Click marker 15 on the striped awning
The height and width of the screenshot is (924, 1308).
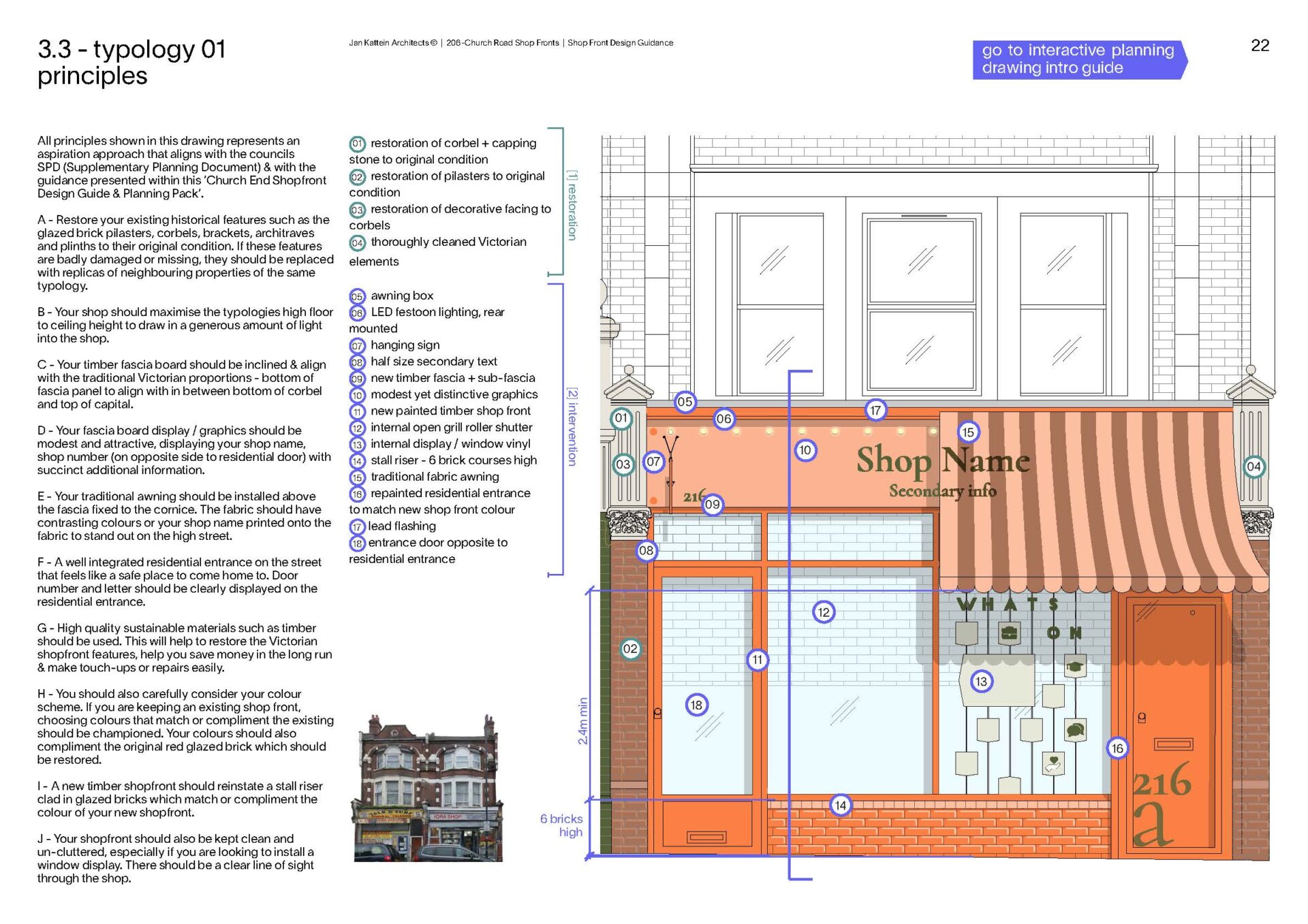(x=967, y=432)
